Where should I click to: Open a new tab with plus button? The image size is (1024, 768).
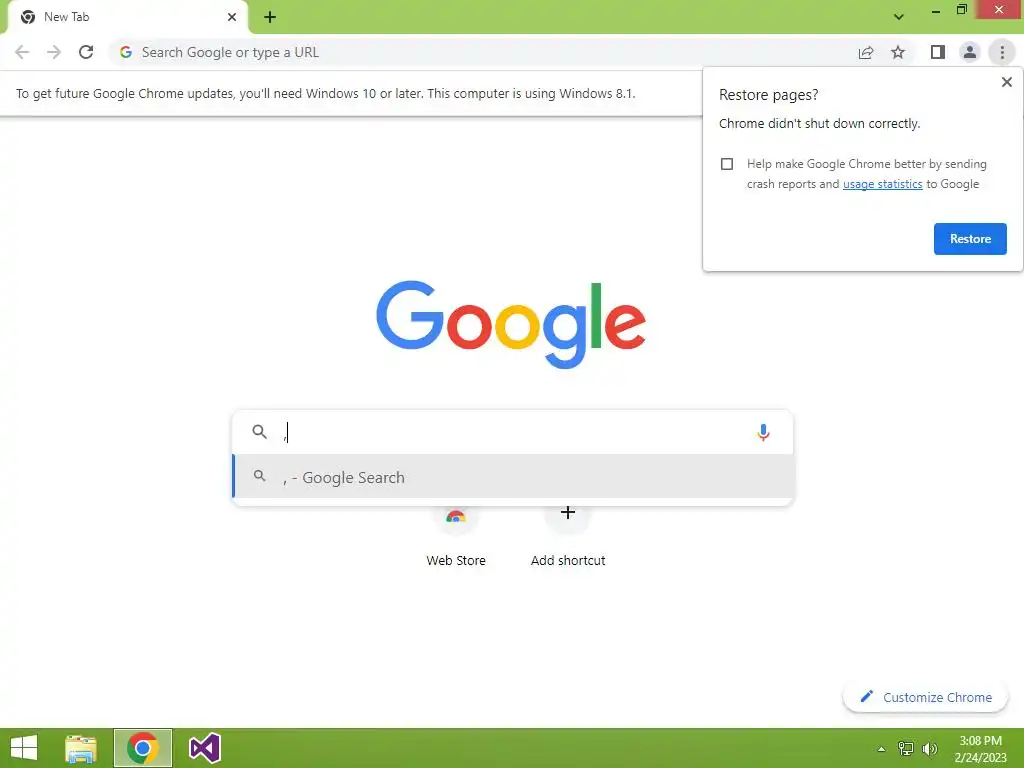tap(270, 17)
